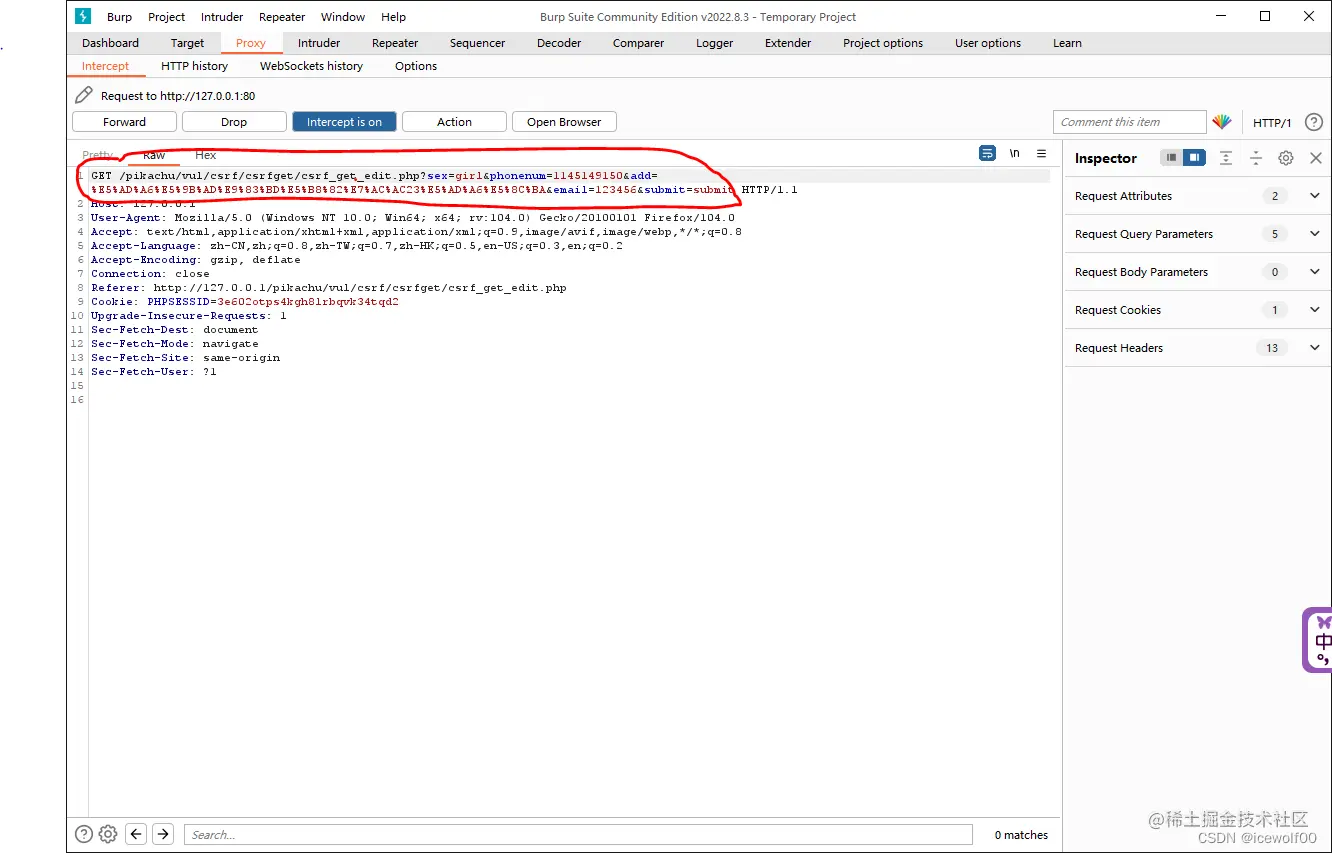Switch to the Logger tab
Image resolution: width=1332 pixels, height=853 pixels.
pos(714,43)
